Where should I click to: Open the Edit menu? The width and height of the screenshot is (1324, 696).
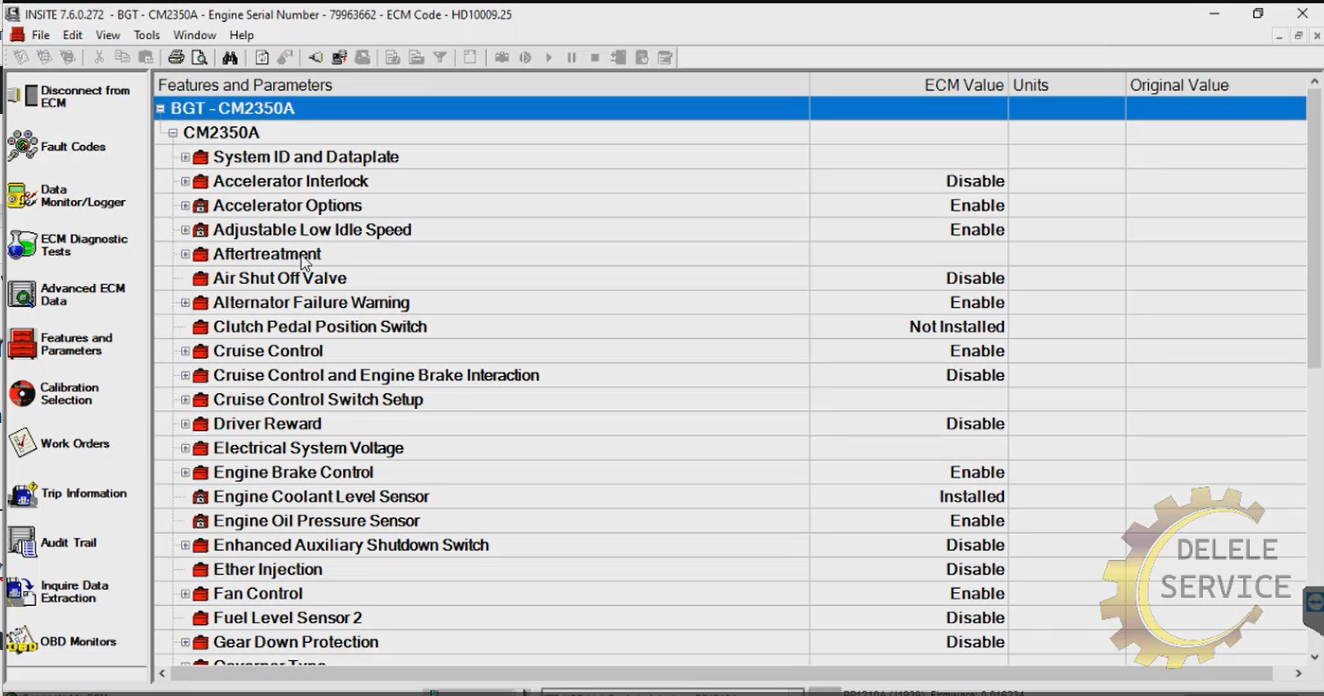73,35
